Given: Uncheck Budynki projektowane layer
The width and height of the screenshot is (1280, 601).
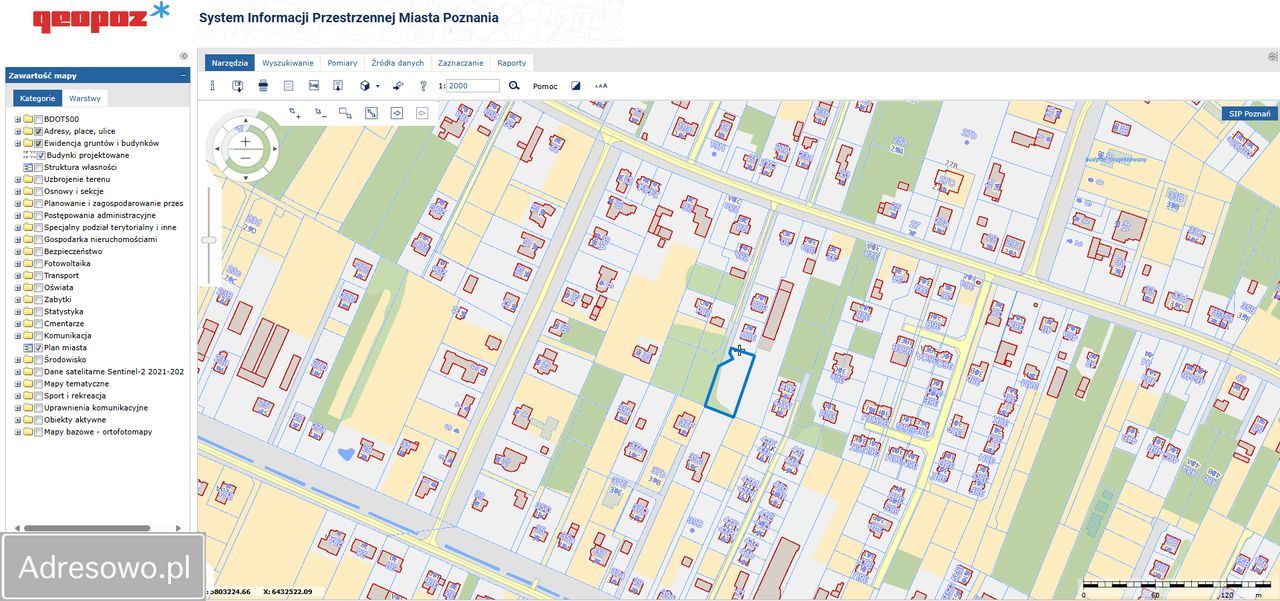Looking at the screenshot, I should point(41,155).
